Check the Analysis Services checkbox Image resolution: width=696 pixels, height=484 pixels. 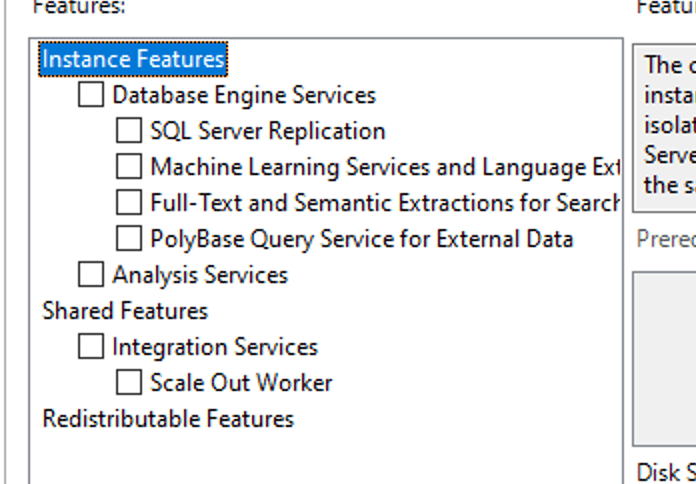click(91, 274)
